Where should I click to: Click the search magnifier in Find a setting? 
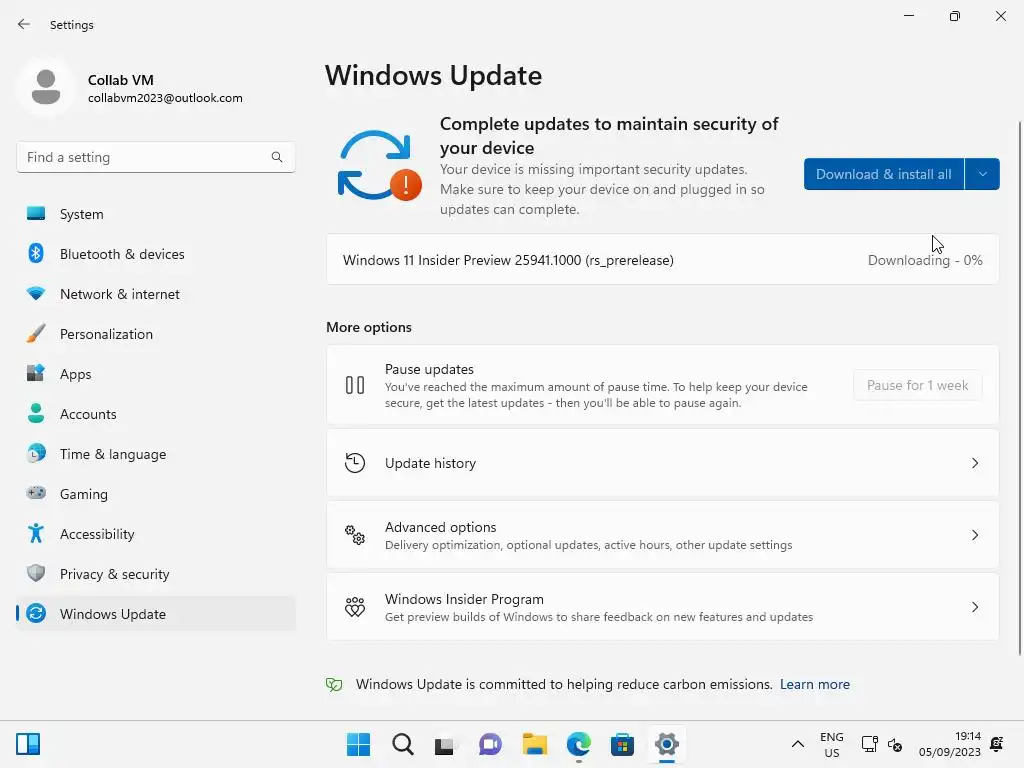pos(277,157)
